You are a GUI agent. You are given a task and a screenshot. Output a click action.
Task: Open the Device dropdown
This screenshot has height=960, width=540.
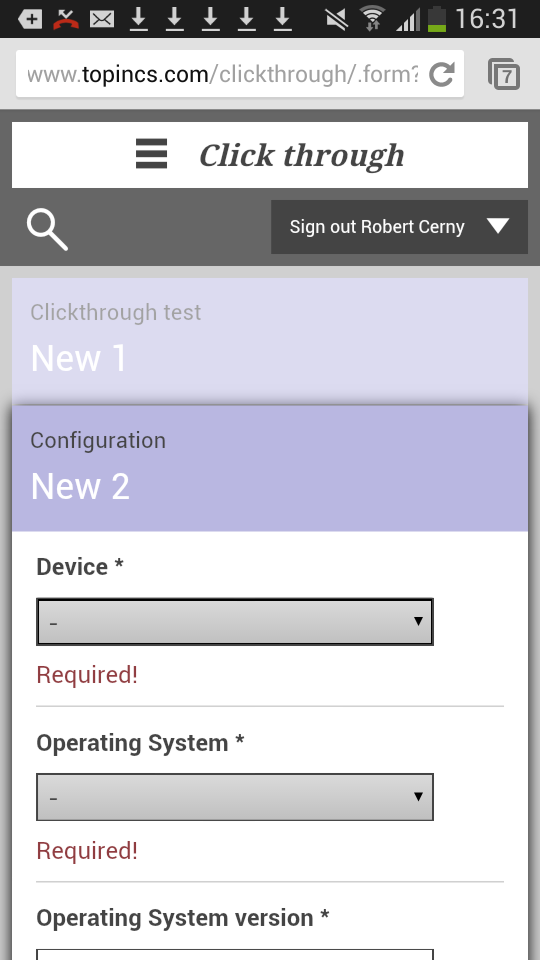235,621
